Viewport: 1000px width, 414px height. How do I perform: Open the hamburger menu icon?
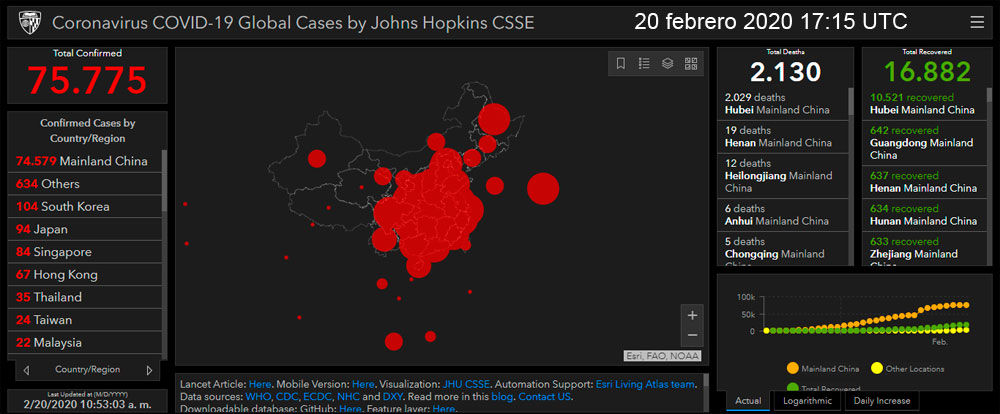(976, 23)
